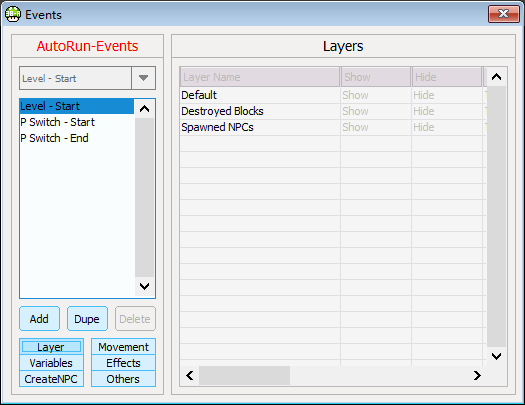Select P Switch - Start event

click(x=57, y=122)
